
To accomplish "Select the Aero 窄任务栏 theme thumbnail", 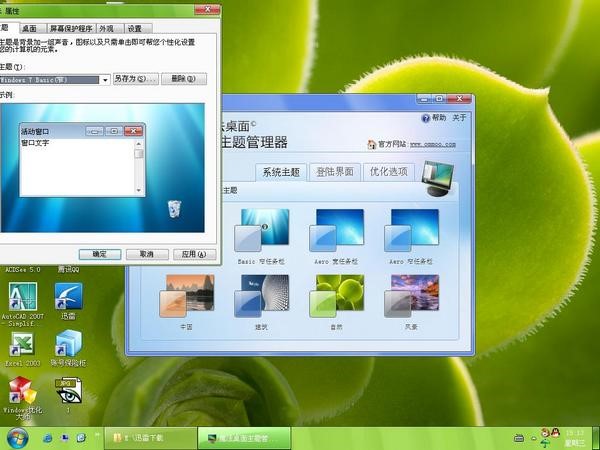I will [412, 230].
